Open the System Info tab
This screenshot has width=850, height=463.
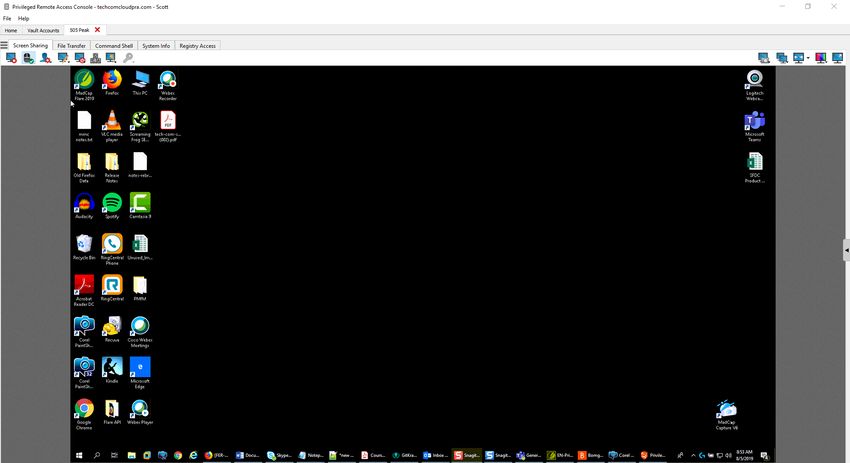(156, 46)
